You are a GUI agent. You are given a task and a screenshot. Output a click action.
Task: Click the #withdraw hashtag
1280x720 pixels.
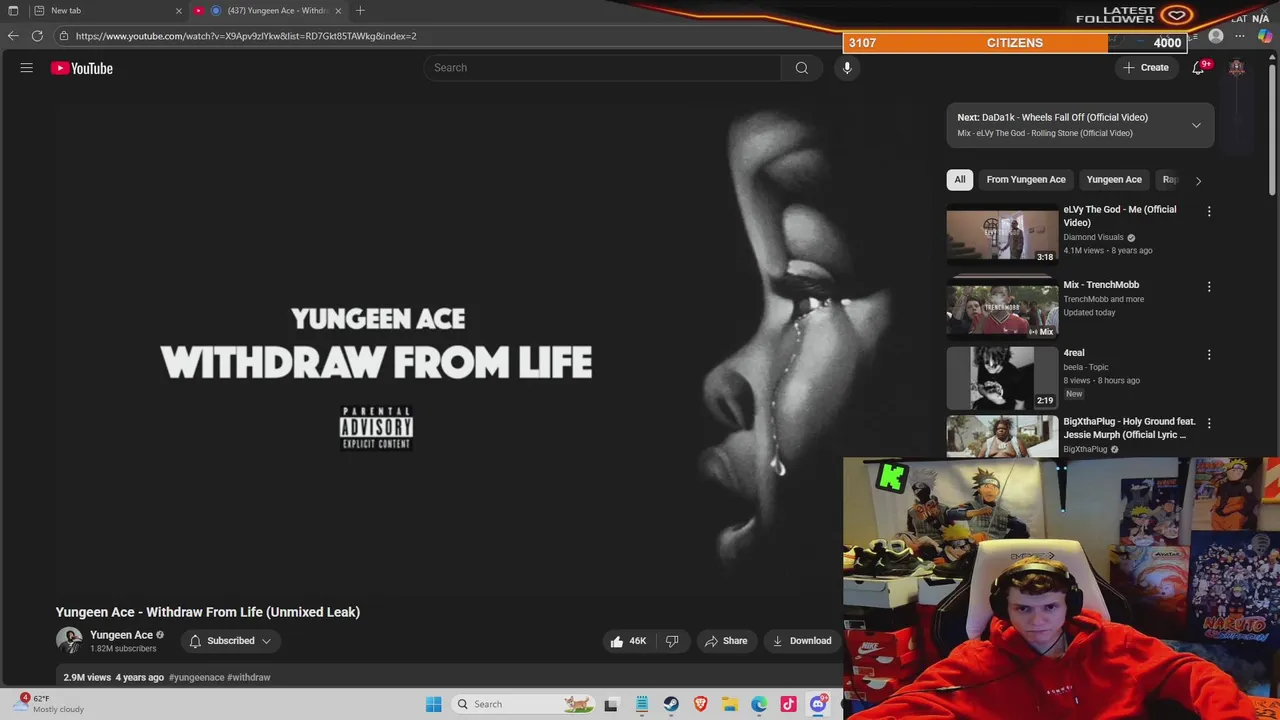tap(249, 677)
